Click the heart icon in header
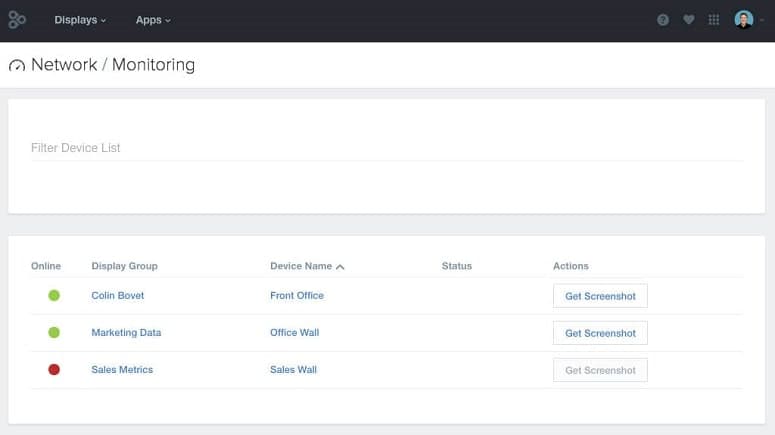 click(688, 20)
